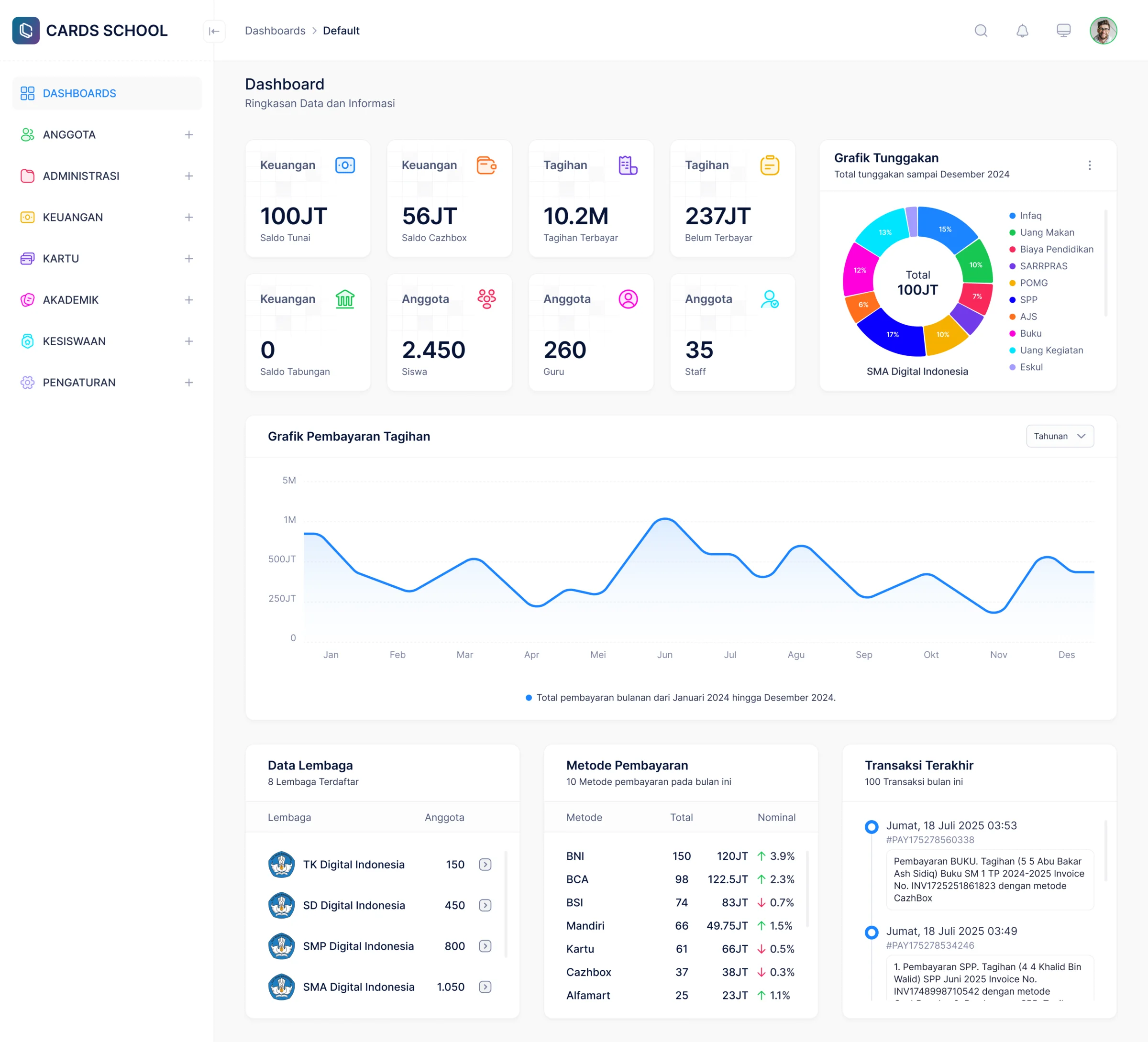Open the Tahunan period dropdown
The width and height of the screenshot is (1148, 1042).
(x=1059, y=436)
